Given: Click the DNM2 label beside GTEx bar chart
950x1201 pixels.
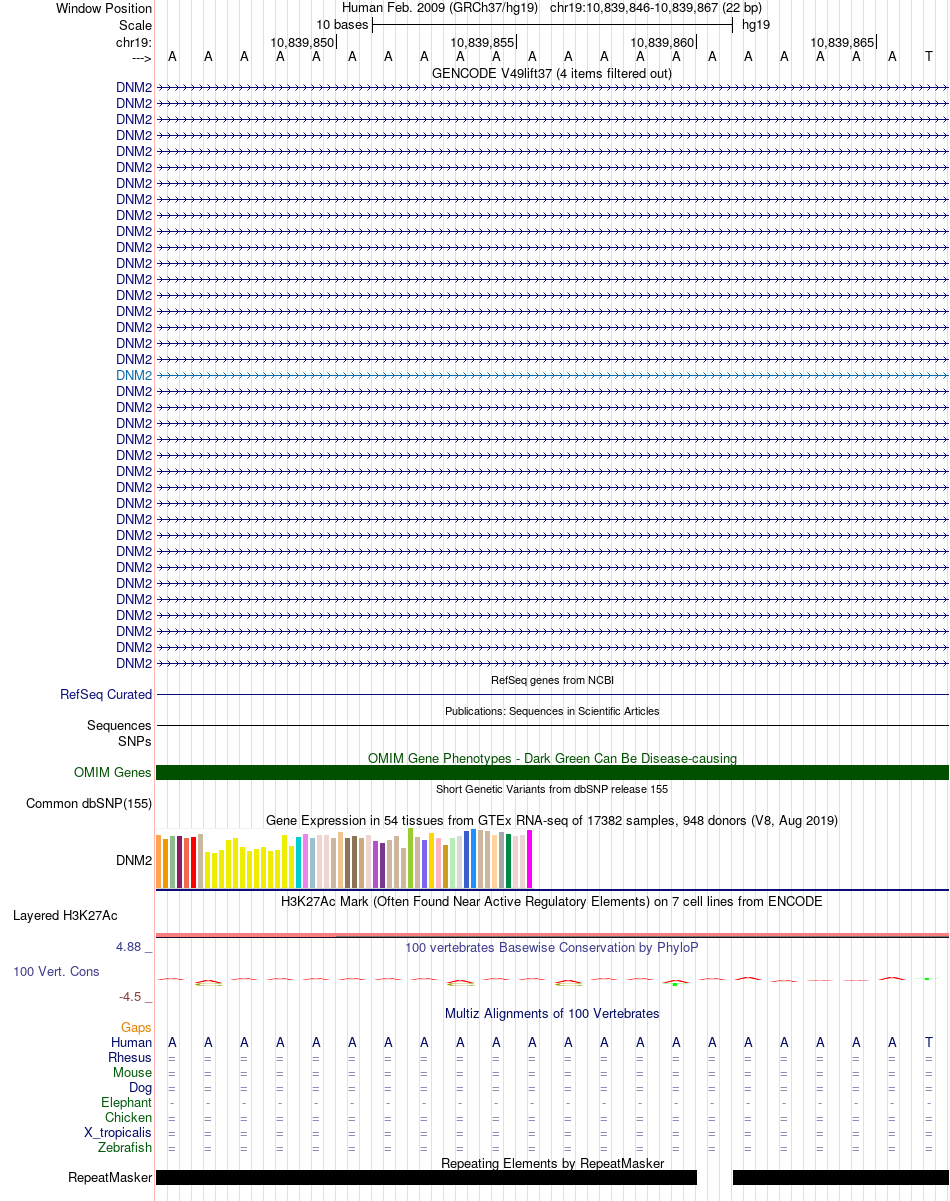Looking at the screenshot, I should tap(134, 859).
